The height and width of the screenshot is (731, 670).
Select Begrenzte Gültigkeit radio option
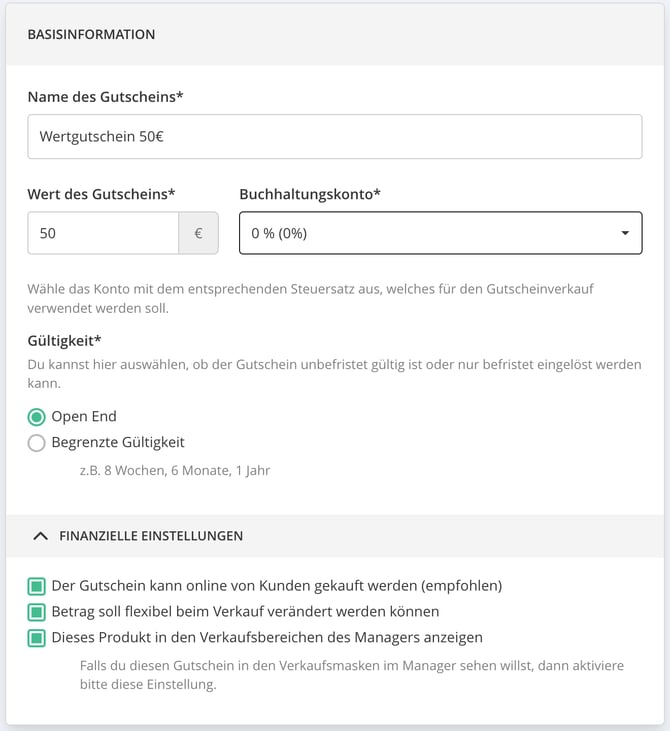[36, 442]
